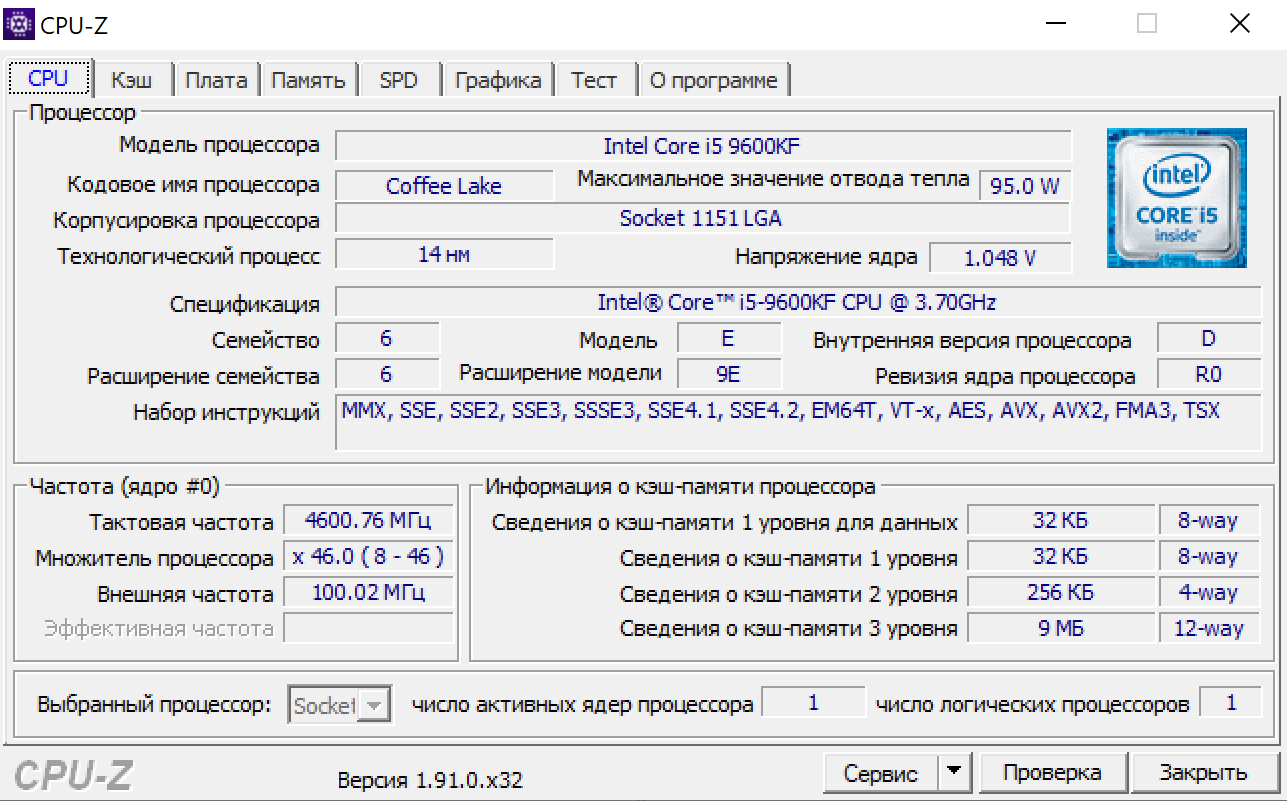Image resolution: width=1287 pixels, height=801 pixels.
Task: Switch to the CPU tab
Action: 49,78
